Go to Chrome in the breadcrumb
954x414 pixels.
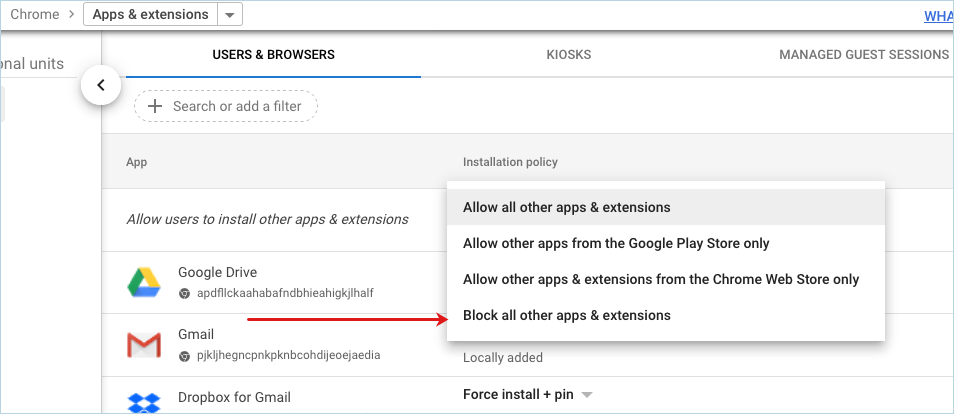coord(35,15)
